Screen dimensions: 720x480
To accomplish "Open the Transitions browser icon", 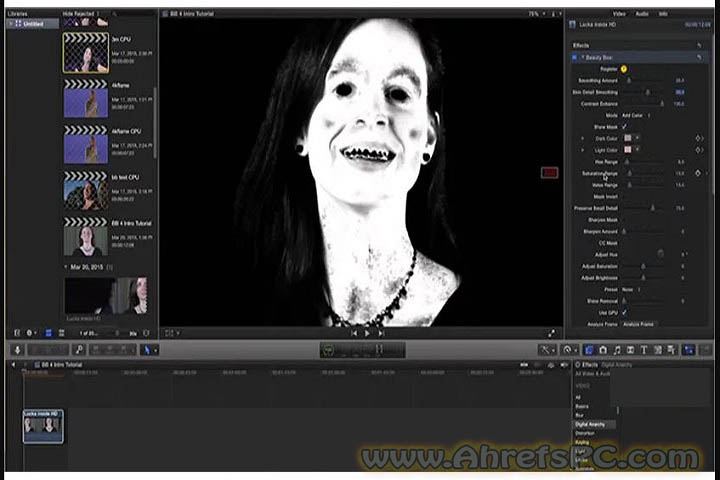I will click(630, 350).
